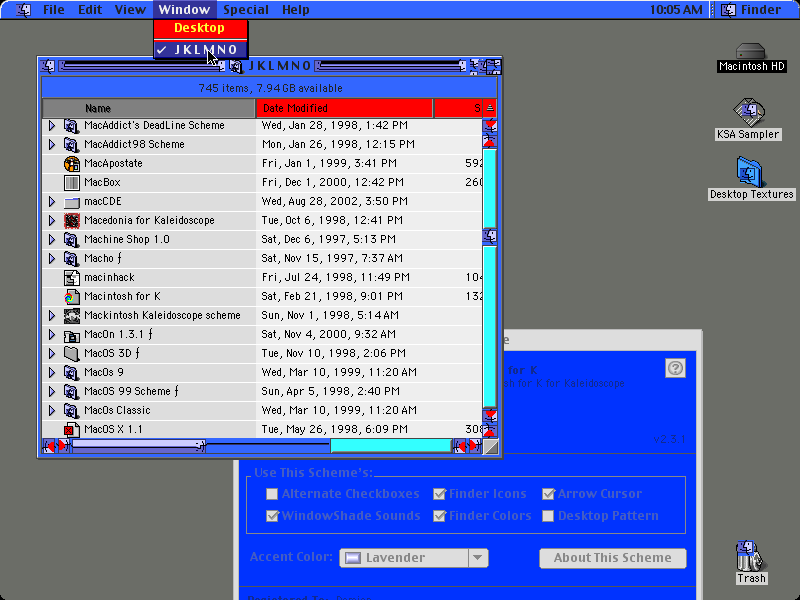Choose Desktop from the Window menu
Screen dimensions: 800x600
[201, 28]
